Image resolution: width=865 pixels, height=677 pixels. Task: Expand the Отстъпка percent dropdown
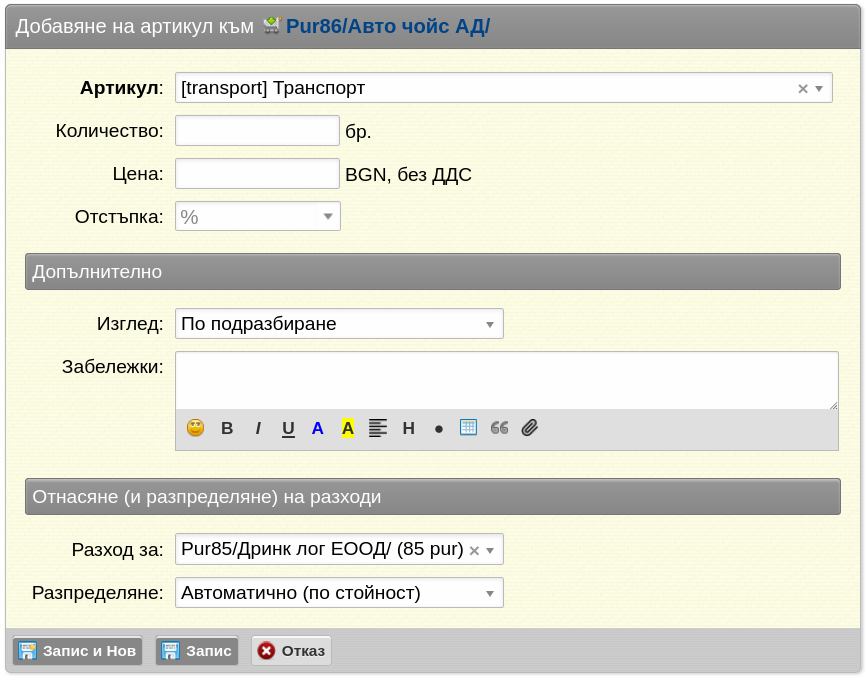click(328, 216)
